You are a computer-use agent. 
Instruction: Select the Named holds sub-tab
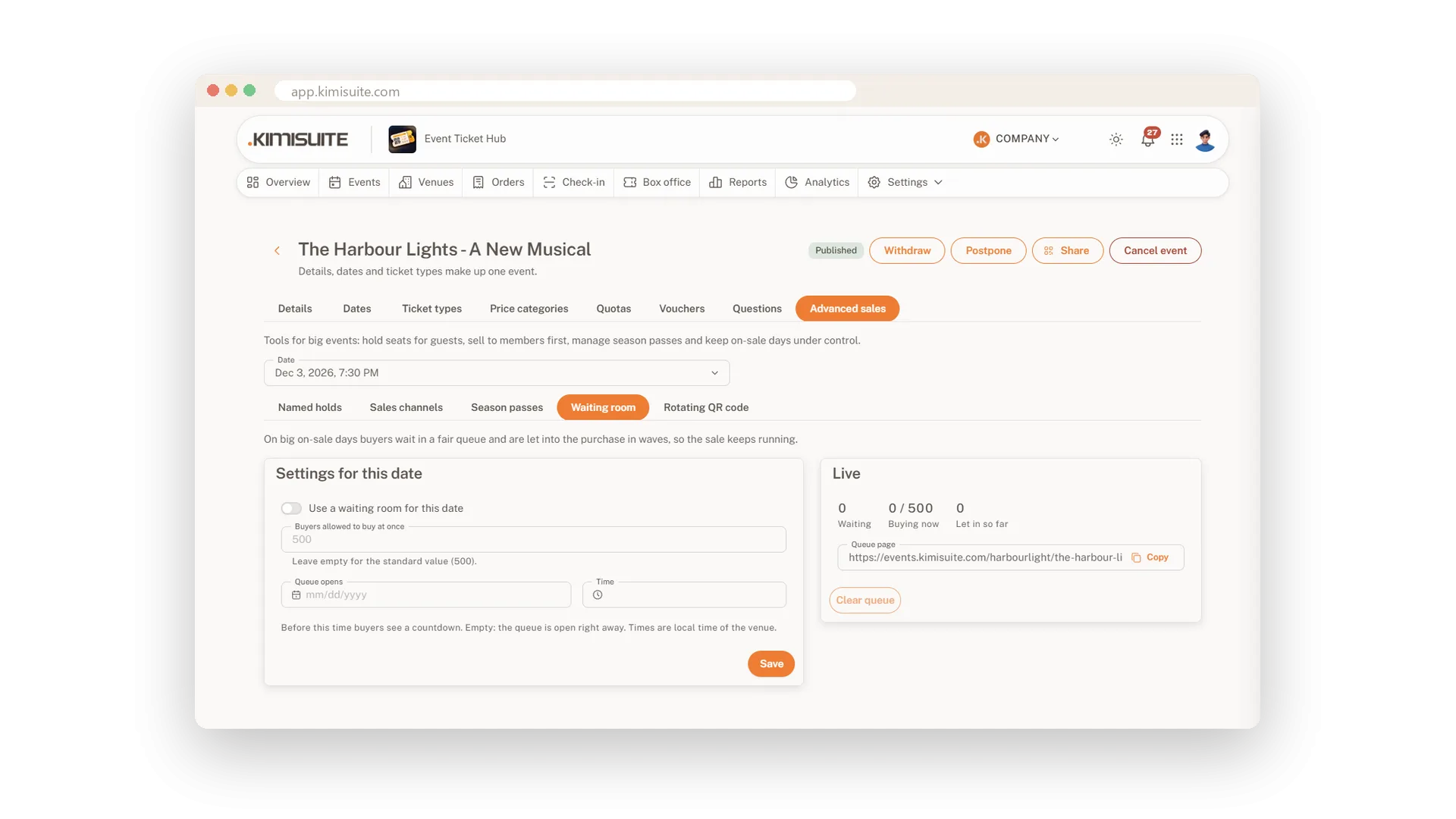[x=310, y=408]
